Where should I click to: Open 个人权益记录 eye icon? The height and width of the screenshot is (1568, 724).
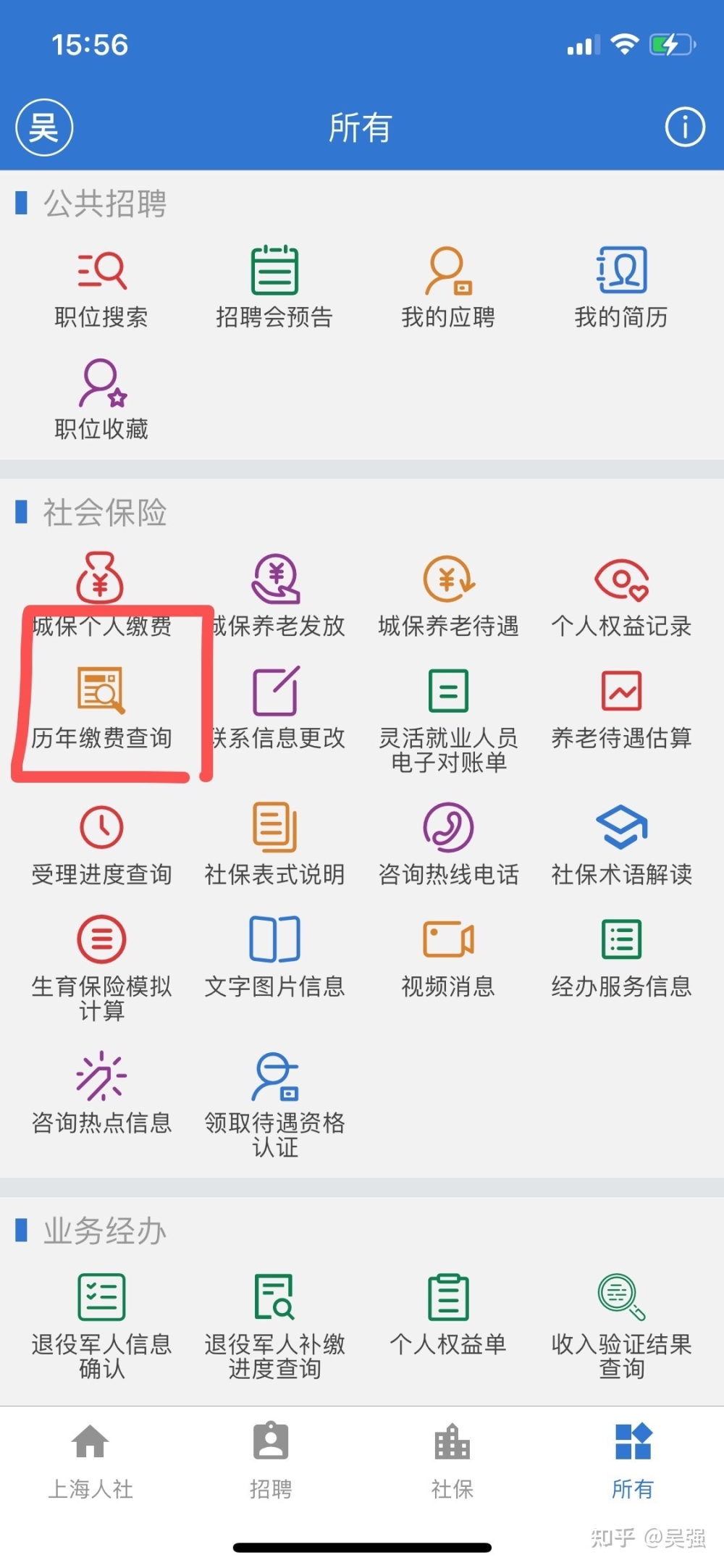(x=621, y=579)
